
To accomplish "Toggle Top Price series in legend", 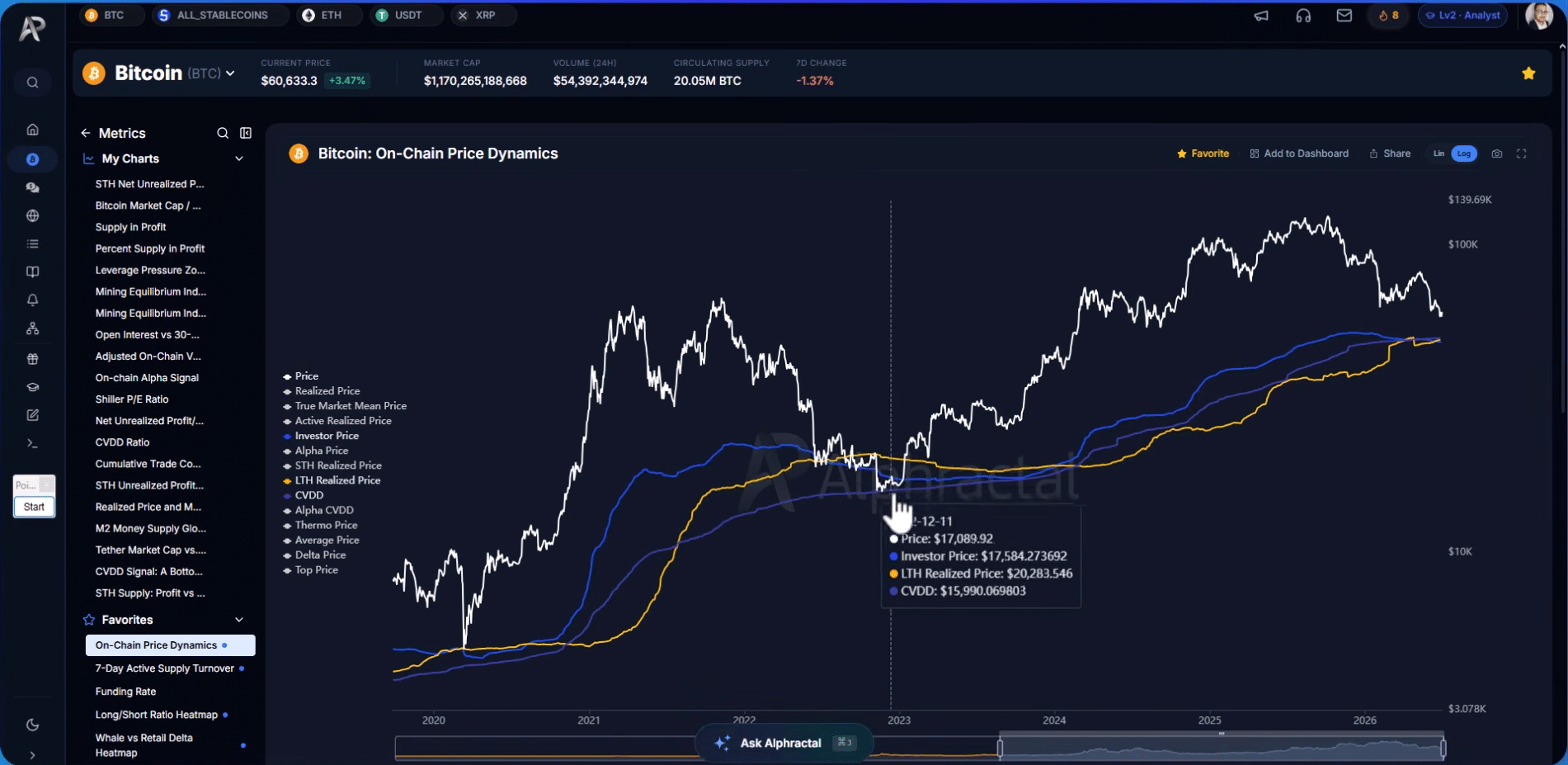I will [311, 570].
